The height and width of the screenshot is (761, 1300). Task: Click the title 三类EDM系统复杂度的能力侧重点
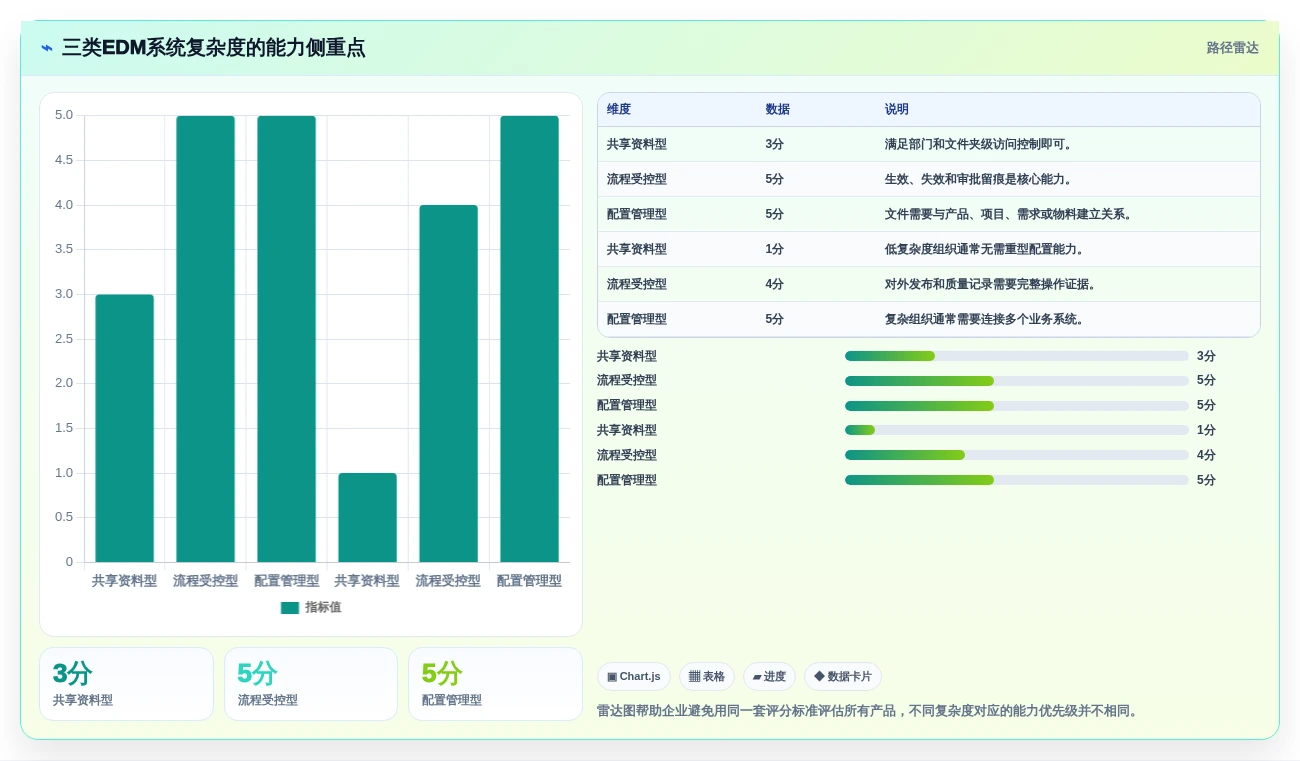tap(213, 48)
